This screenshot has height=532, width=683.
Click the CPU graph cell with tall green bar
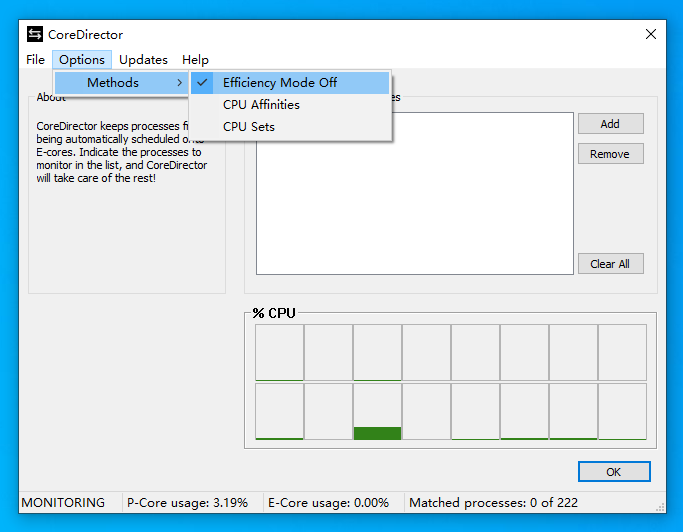[377, 412]
